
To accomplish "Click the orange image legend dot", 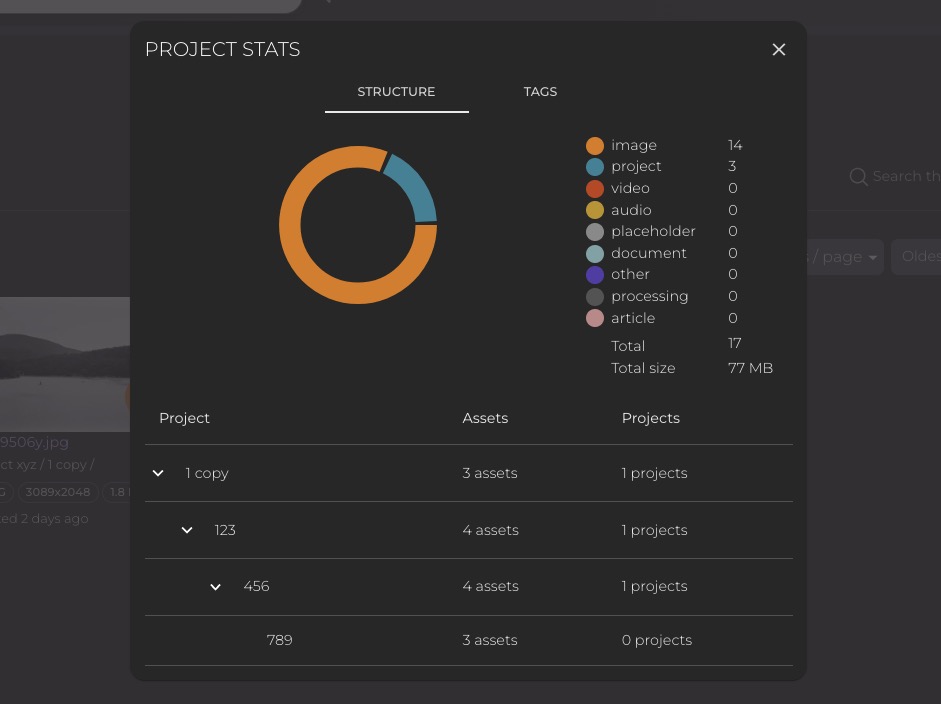I will [595, 146].
